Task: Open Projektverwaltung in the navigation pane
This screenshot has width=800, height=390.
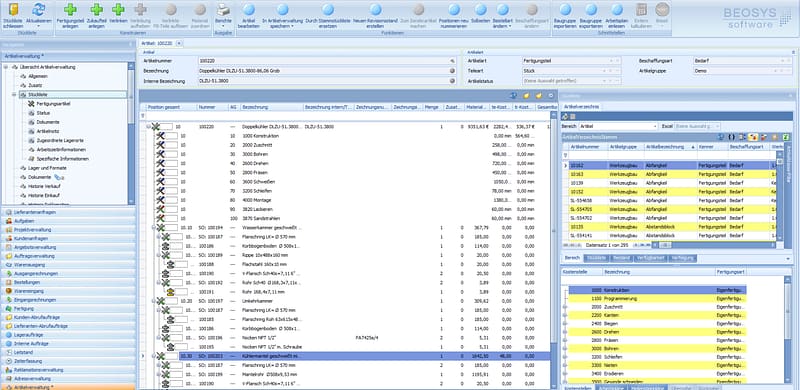Action: pyautogui.click(x=68, y=230)
